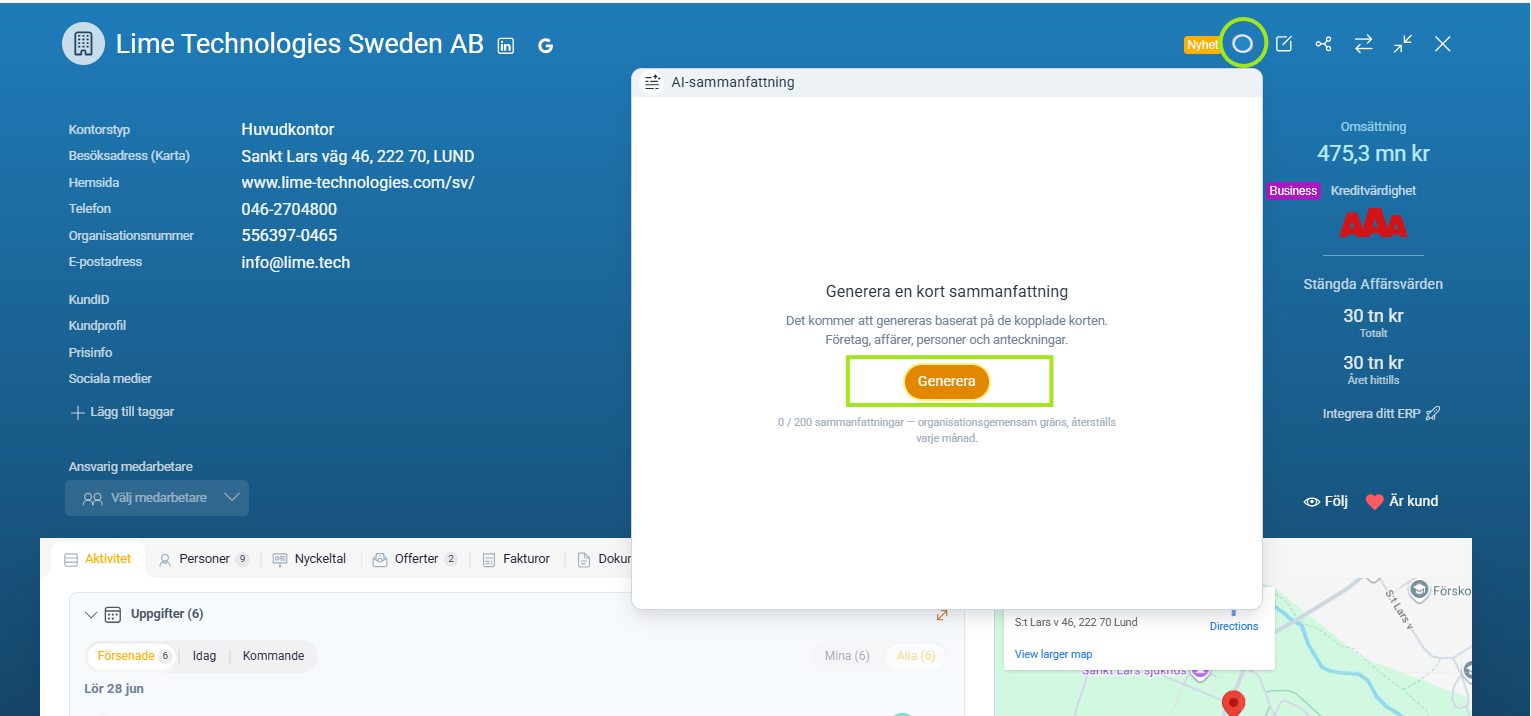Collapse the card with minimize arrows icon

tap(1403, 44)
